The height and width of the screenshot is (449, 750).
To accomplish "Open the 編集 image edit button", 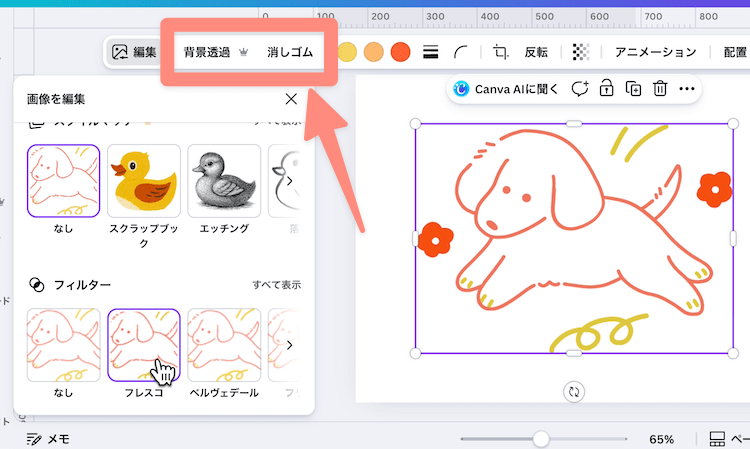I will pos(134,52).
